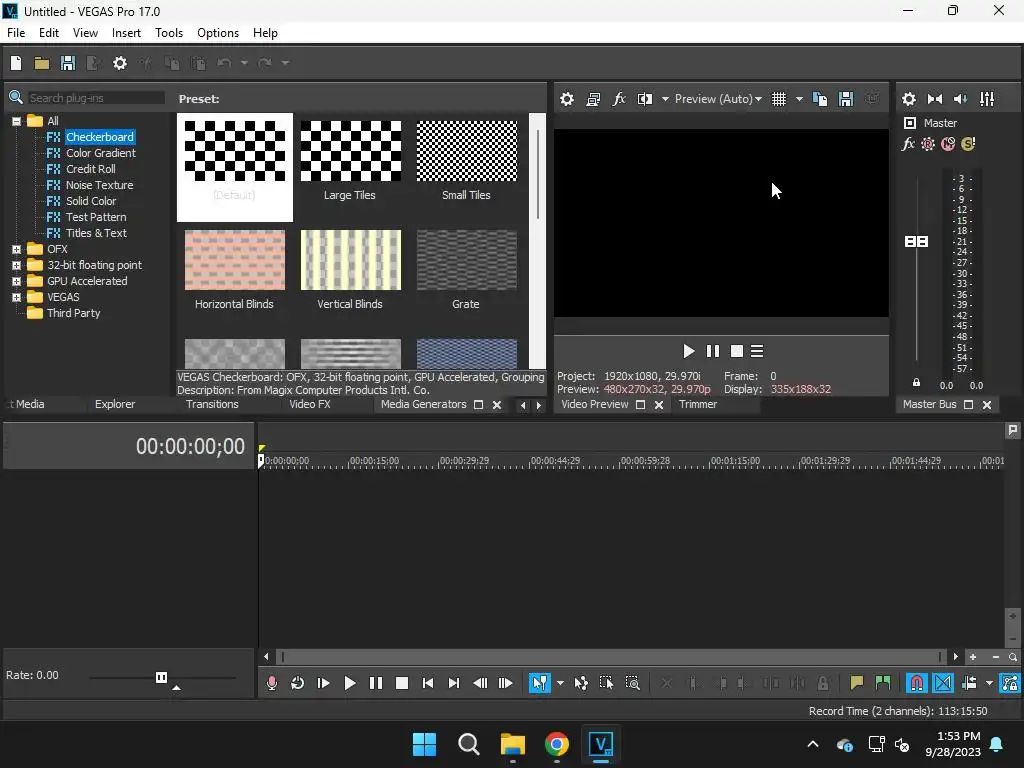Insert a region with the green flags icon
This screenshot has width=1024, height=768.
pos(883,683)
